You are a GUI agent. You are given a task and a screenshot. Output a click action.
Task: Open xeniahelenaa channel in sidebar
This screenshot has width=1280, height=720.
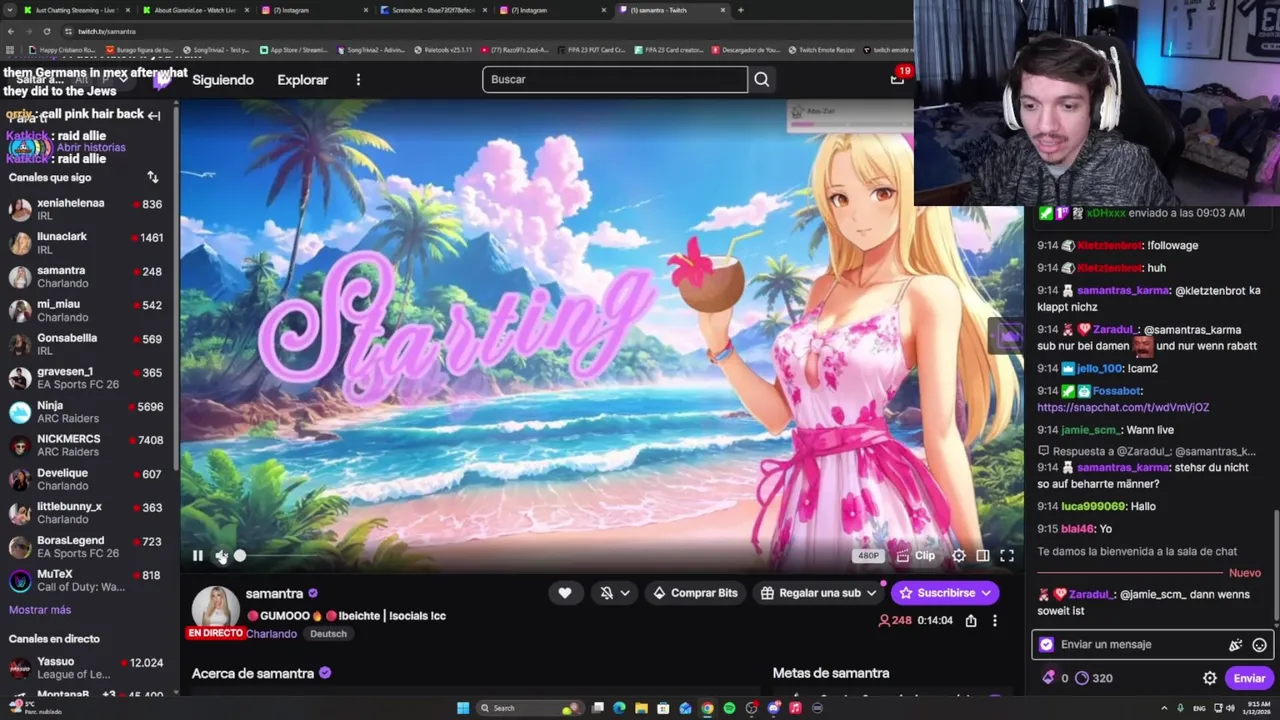click(88, 209)
